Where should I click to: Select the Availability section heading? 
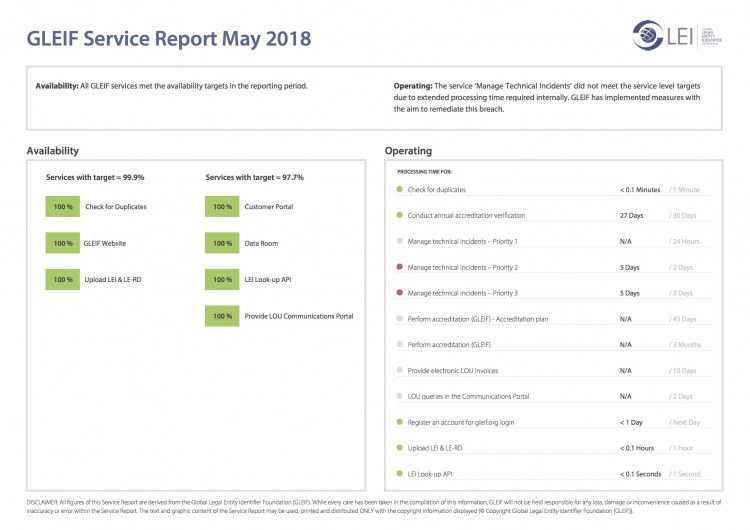53,151
